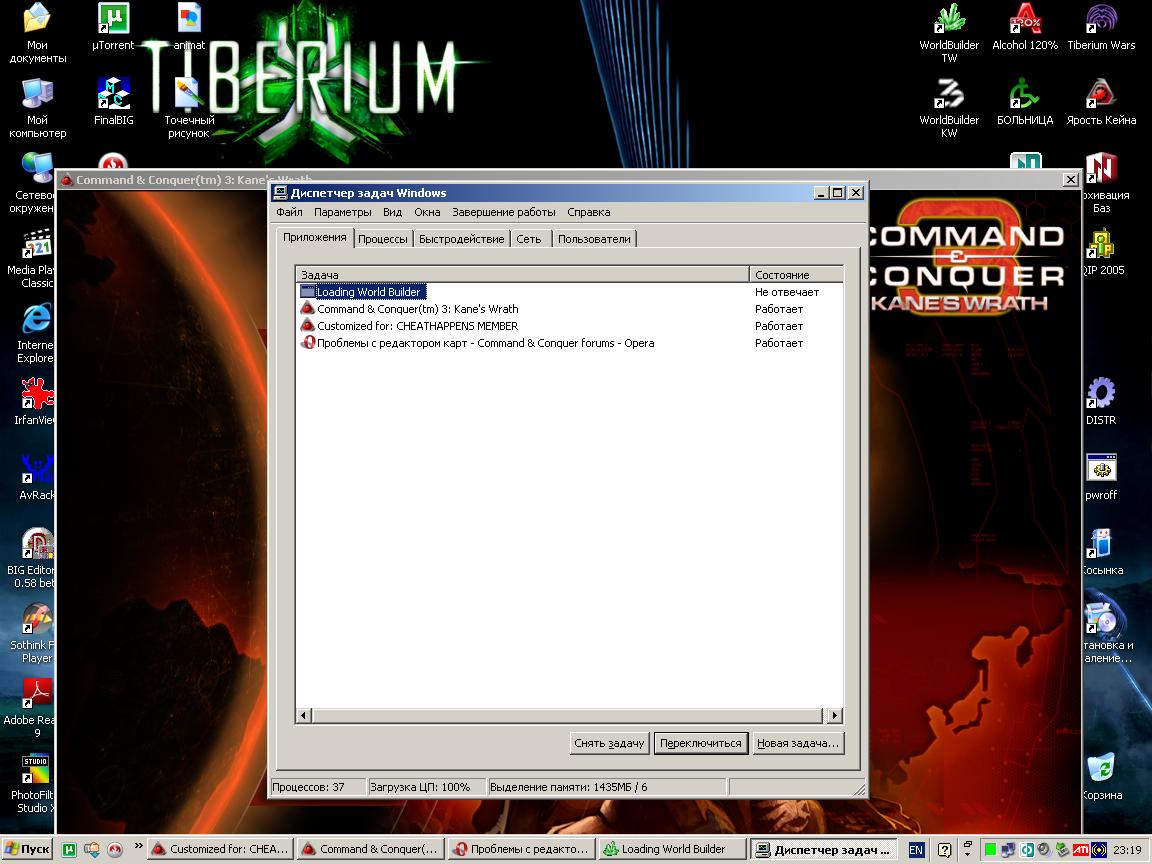Open the QIP 2005 desktop shortcut

[x=1102, y=252]
